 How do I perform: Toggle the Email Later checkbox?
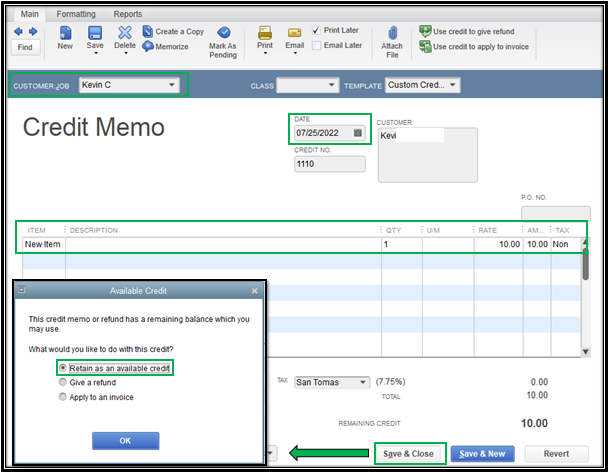pyautogui.click(x=316, y=45)
